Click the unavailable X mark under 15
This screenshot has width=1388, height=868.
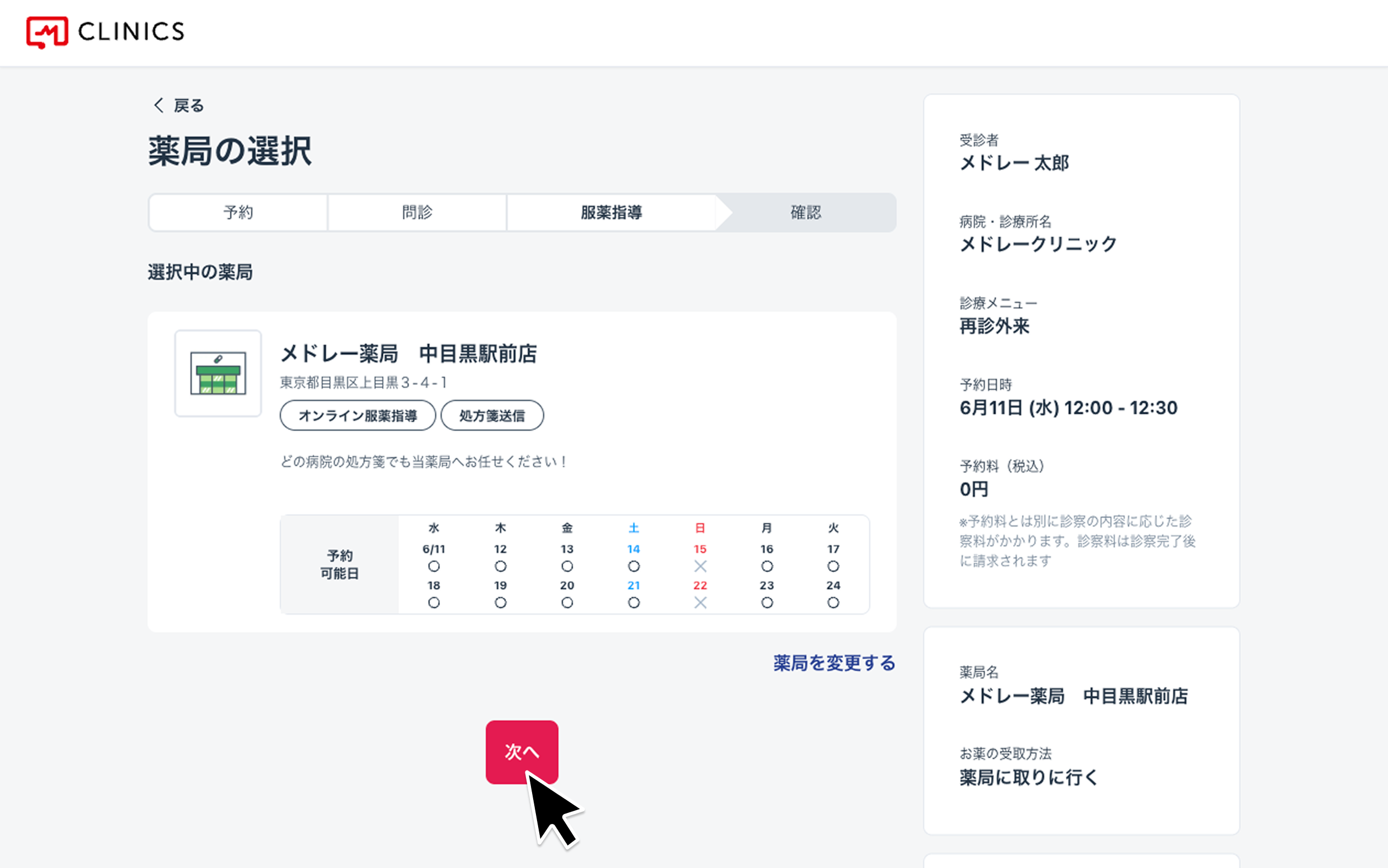[700, 567]
